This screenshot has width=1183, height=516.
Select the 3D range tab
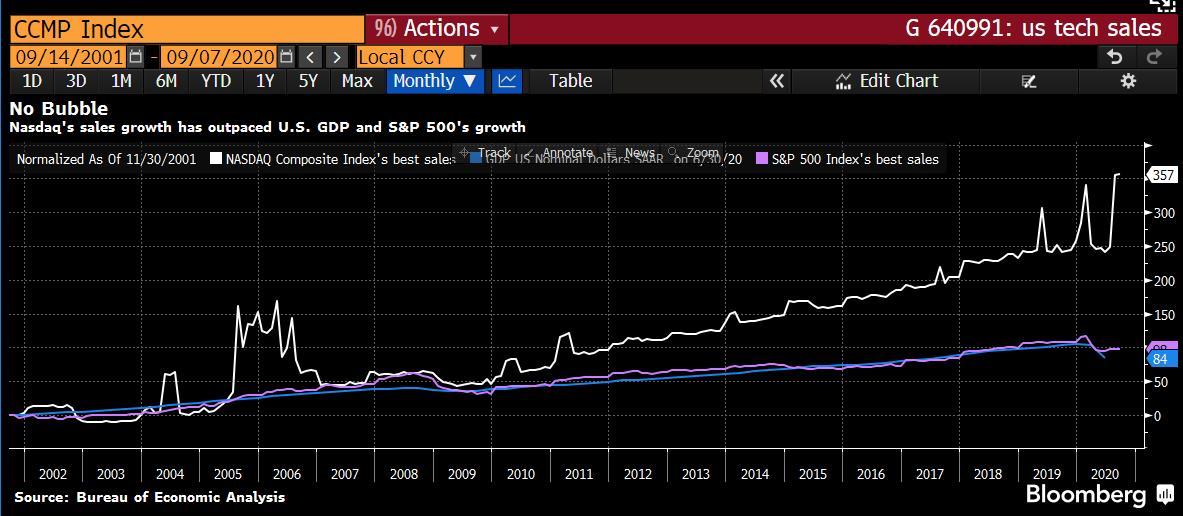76,81
